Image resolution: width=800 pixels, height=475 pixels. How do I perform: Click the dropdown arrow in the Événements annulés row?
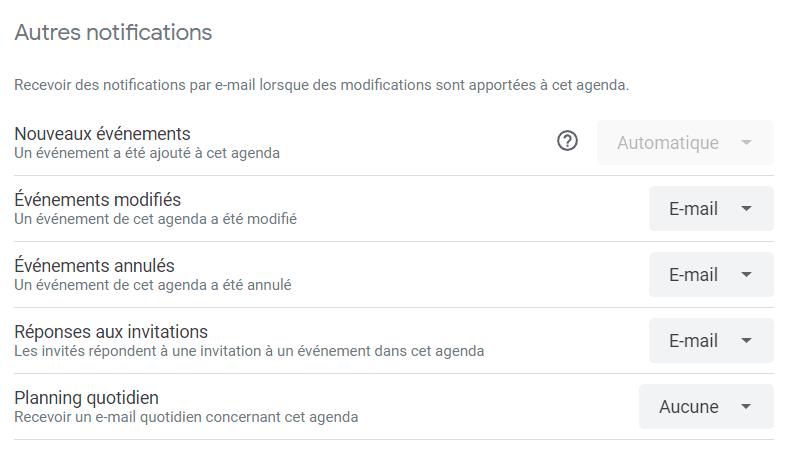(746, 274)
